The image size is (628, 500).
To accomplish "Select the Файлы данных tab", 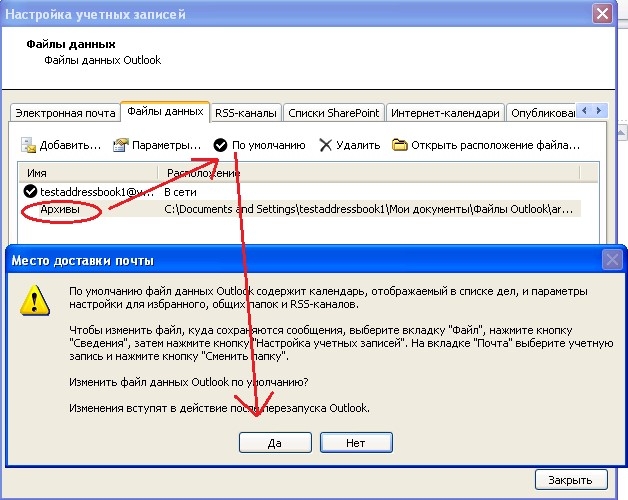I will pos(165,111).
